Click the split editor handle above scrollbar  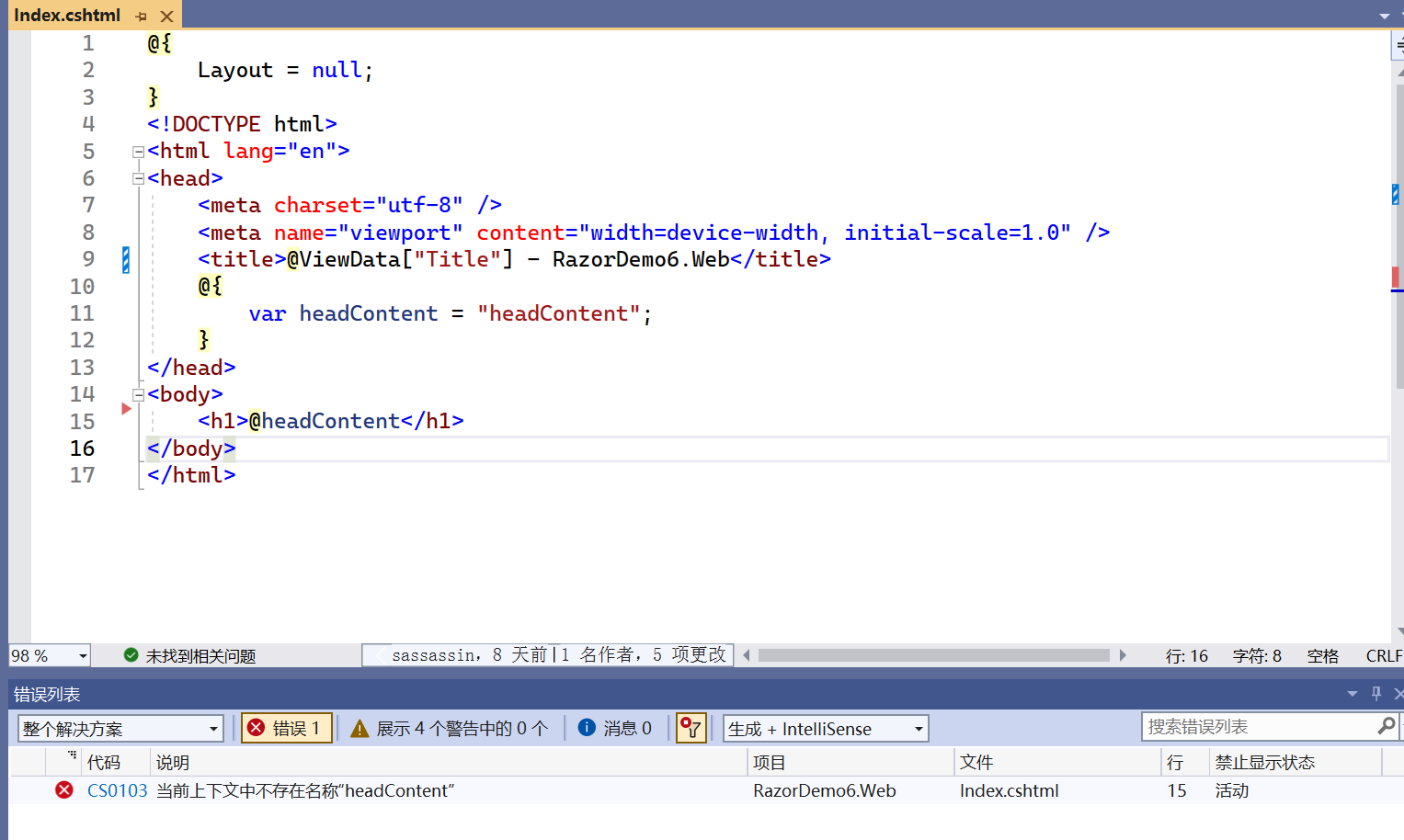click(1398, 44)
